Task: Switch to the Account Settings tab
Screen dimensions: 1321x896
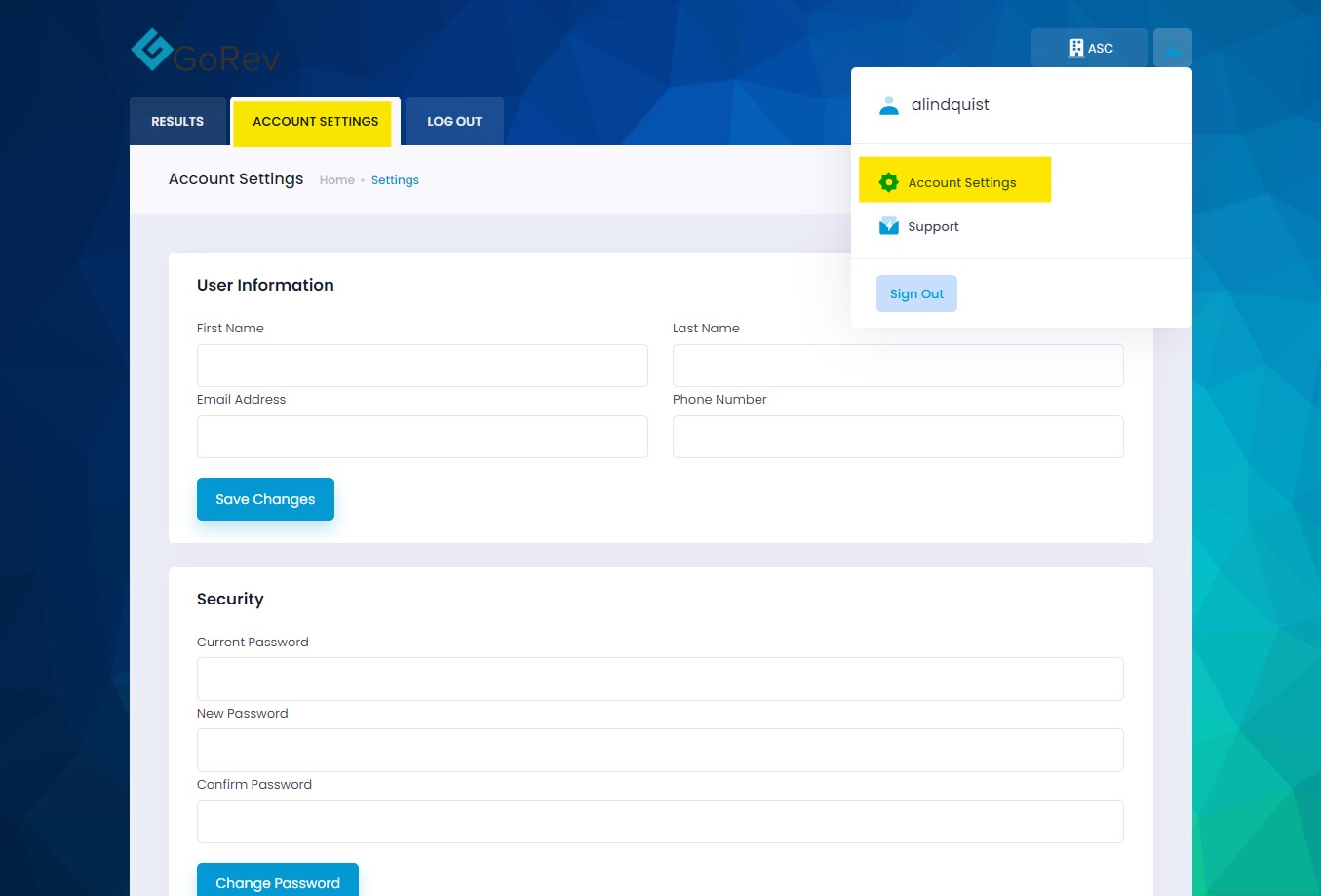Action: 315,122
